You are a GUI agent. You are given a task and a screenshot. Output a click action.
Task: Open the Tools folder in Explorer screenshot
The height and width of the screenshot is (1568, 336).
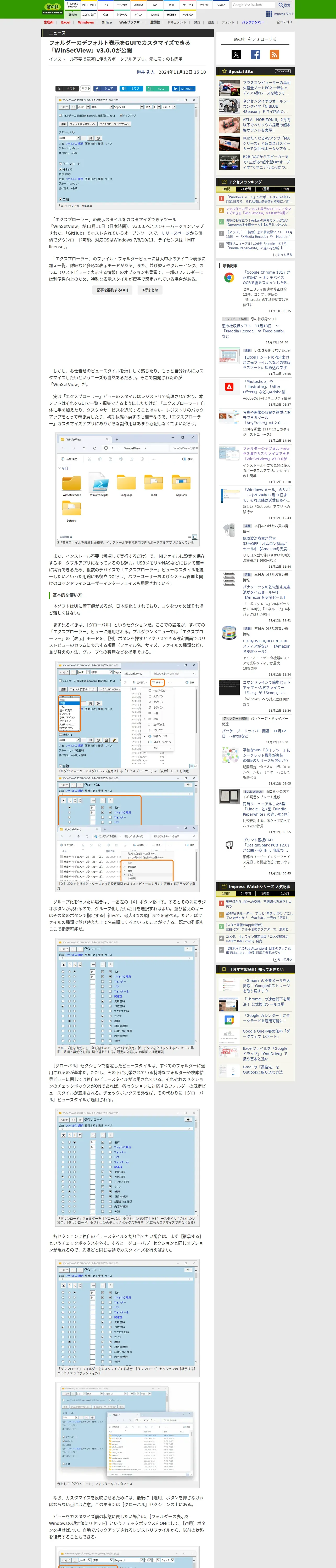(154, 485)
